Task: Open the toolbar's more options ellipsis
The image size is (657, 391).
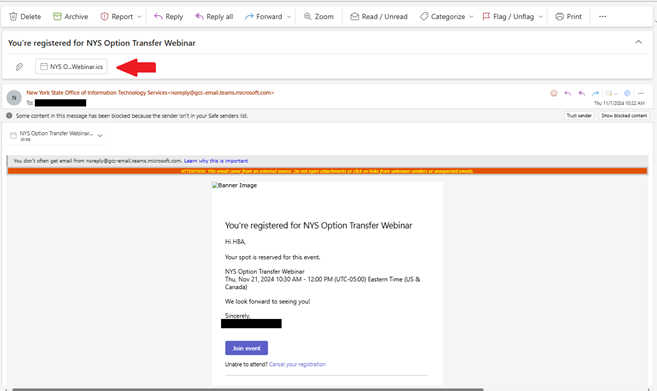Action: pyautogui.click(x=602, y=17)
